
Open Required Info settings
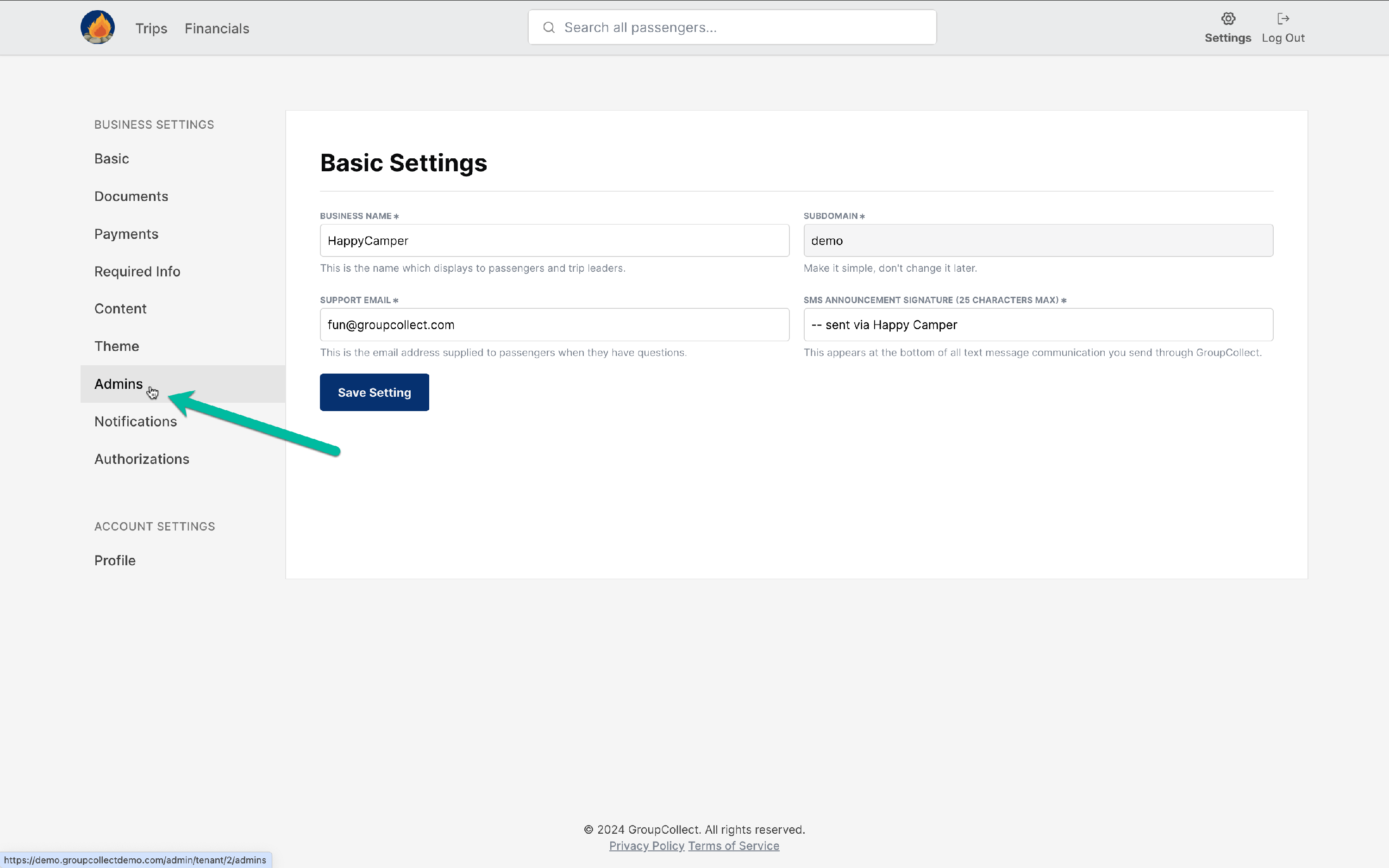click(x=137, y=271)
